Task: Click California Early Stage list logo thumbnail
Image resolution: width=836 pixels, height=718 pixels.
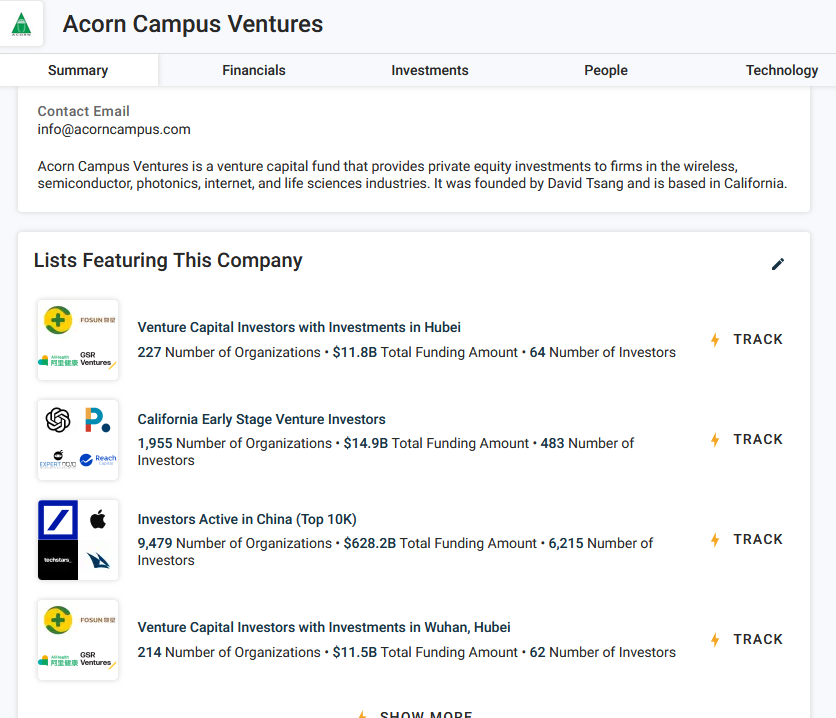Action: pyautogui.click(x=78, y=440)
